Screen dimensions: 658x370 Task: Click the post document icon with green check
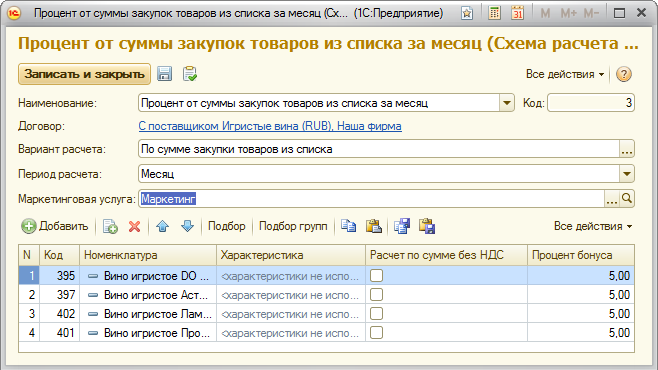pyautogui.click(x=190, y=74)
